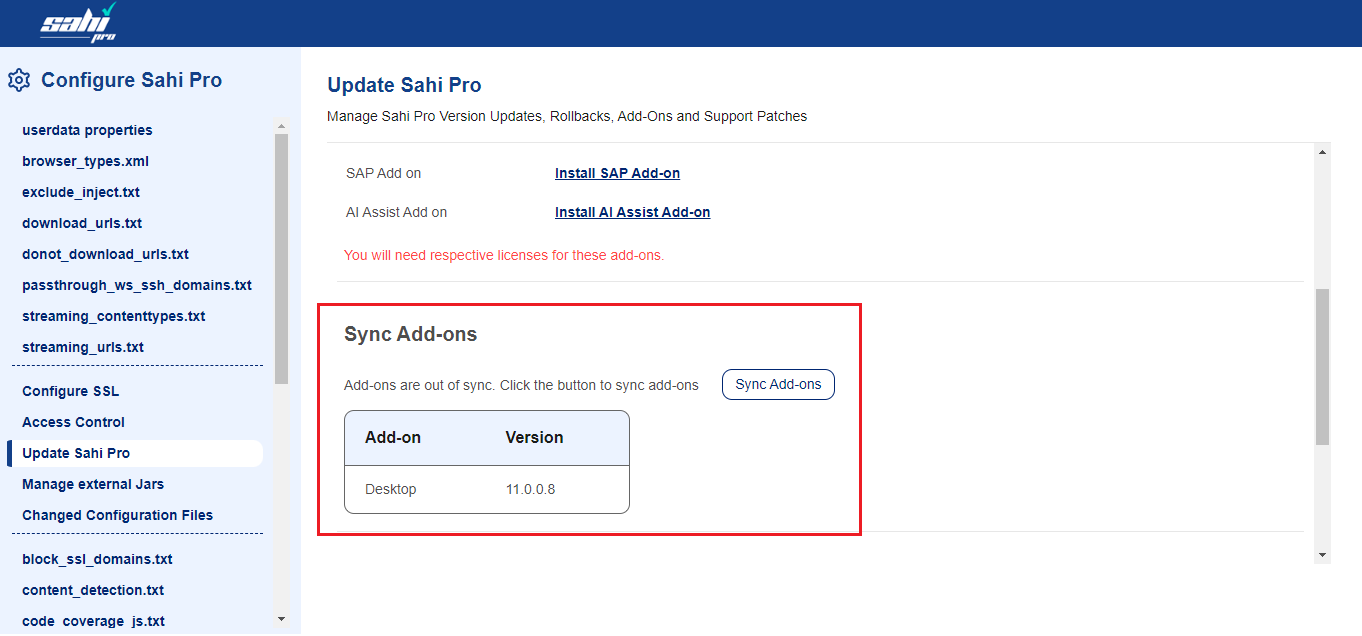Open download_urls.txt file entry
Image resolution: width=1362 pixels, height=636 pixels.
82,223
